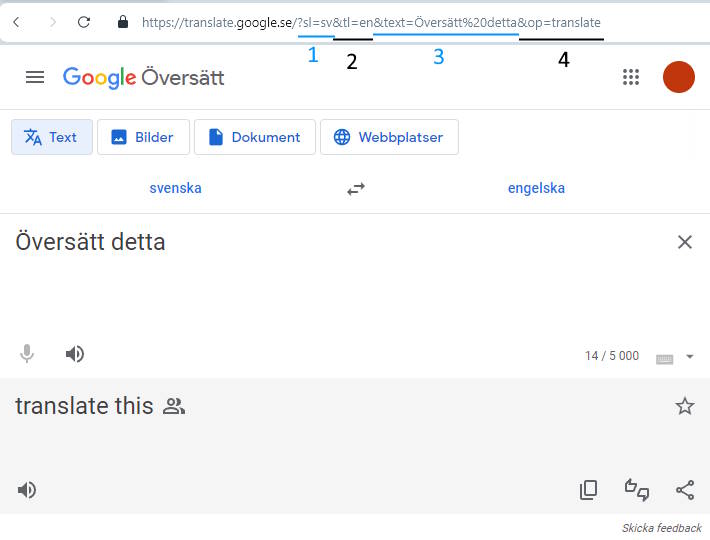Select the Text translation tab

pos(52,138)
